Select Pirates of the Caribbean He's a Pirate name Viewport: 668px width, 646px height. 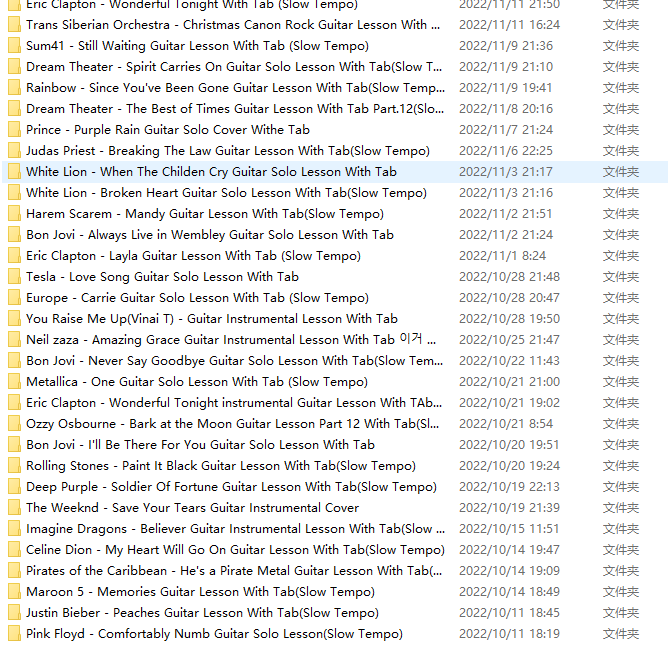(x=234, y=571)
